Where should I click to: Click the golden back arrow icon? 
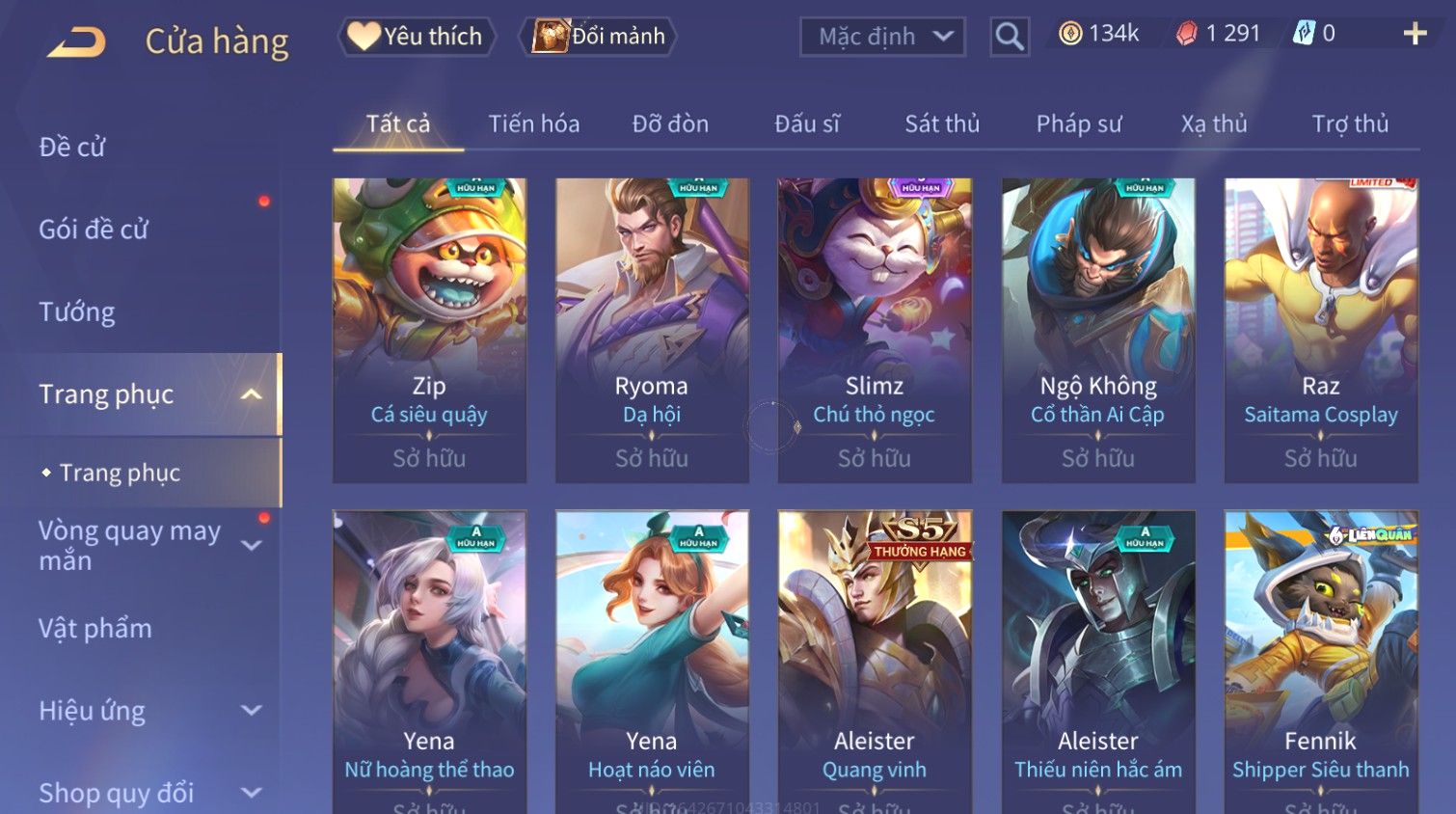click(76, 42)
